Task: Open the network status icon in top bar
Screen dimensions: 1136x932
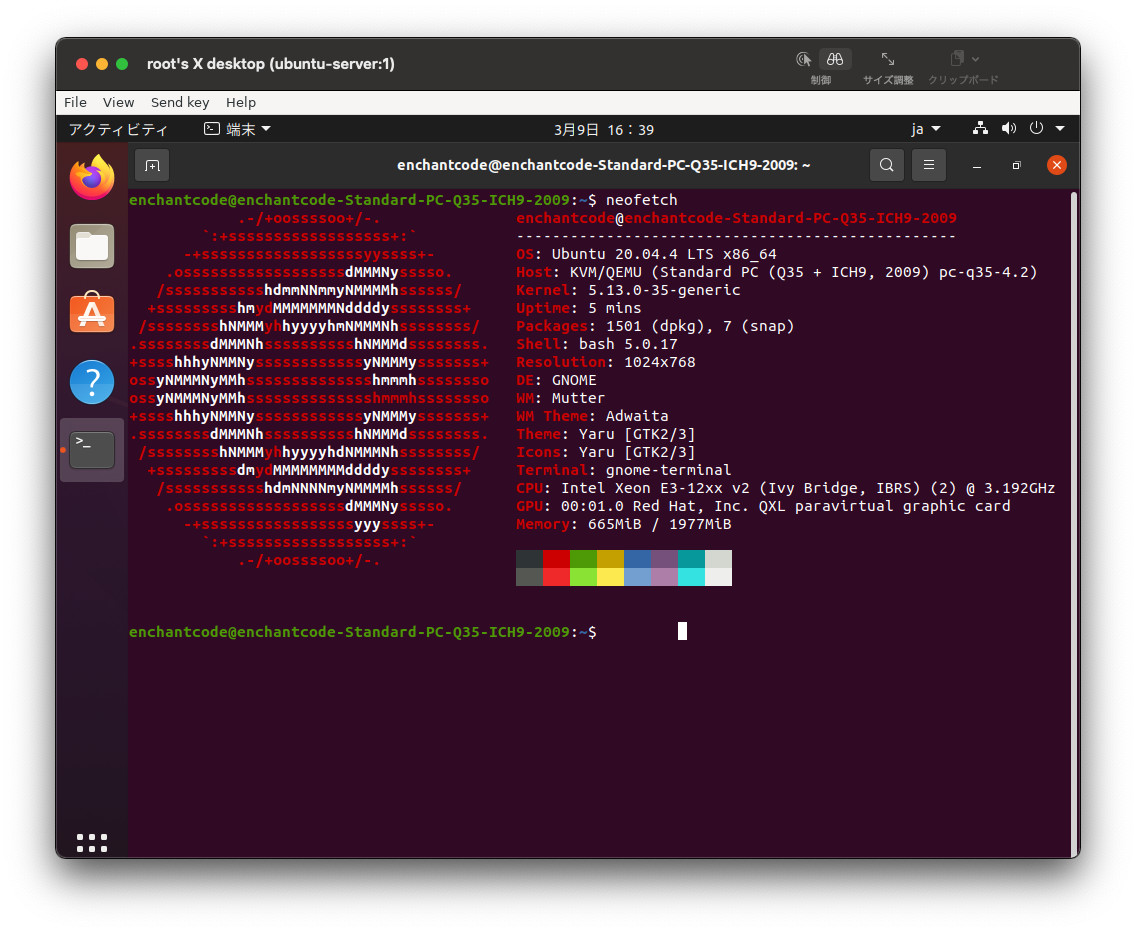Action: [980, 128]
